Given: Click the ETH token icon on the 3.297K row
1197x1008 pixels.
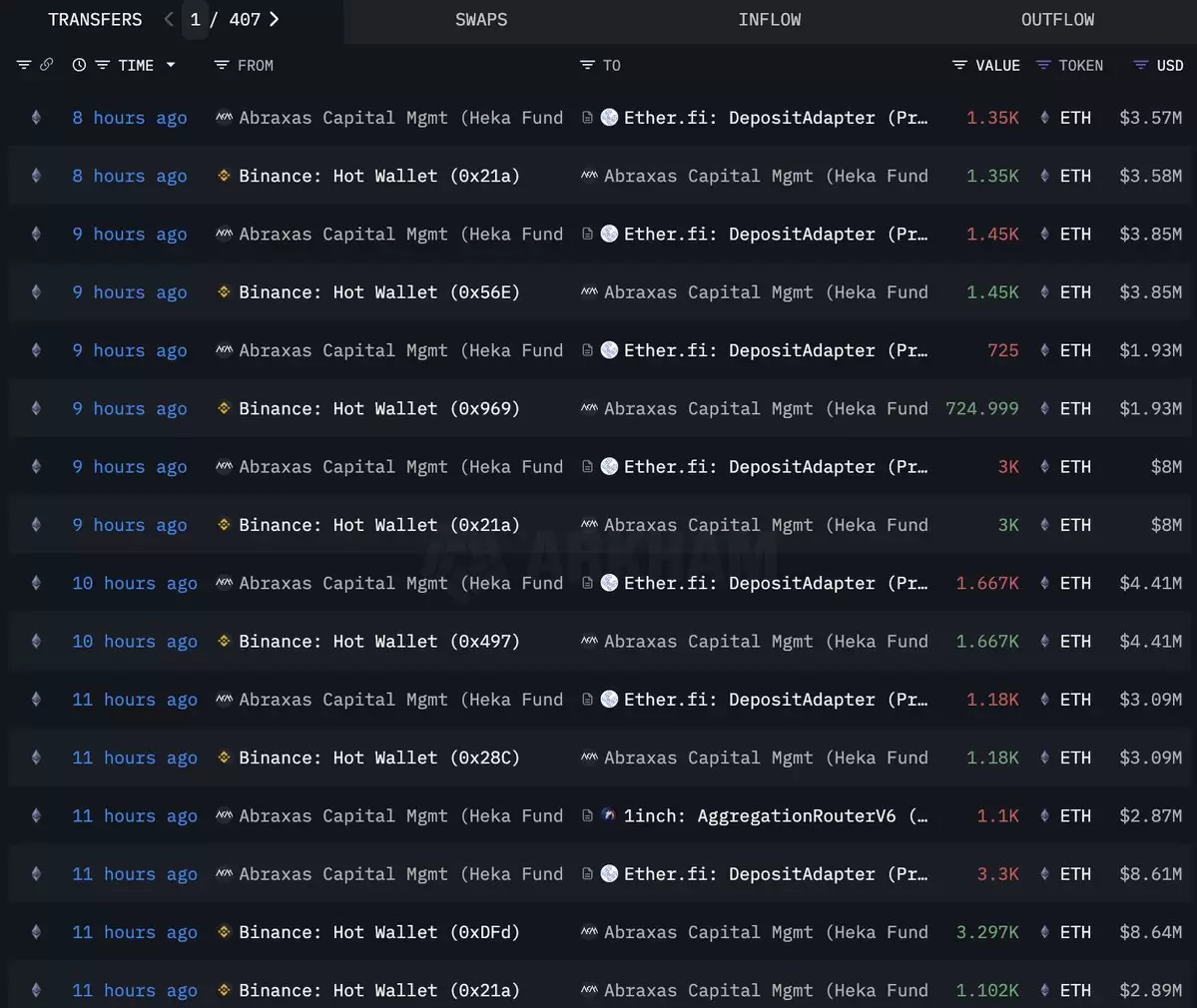Looking at the screenshot, I should (1044, 932).
